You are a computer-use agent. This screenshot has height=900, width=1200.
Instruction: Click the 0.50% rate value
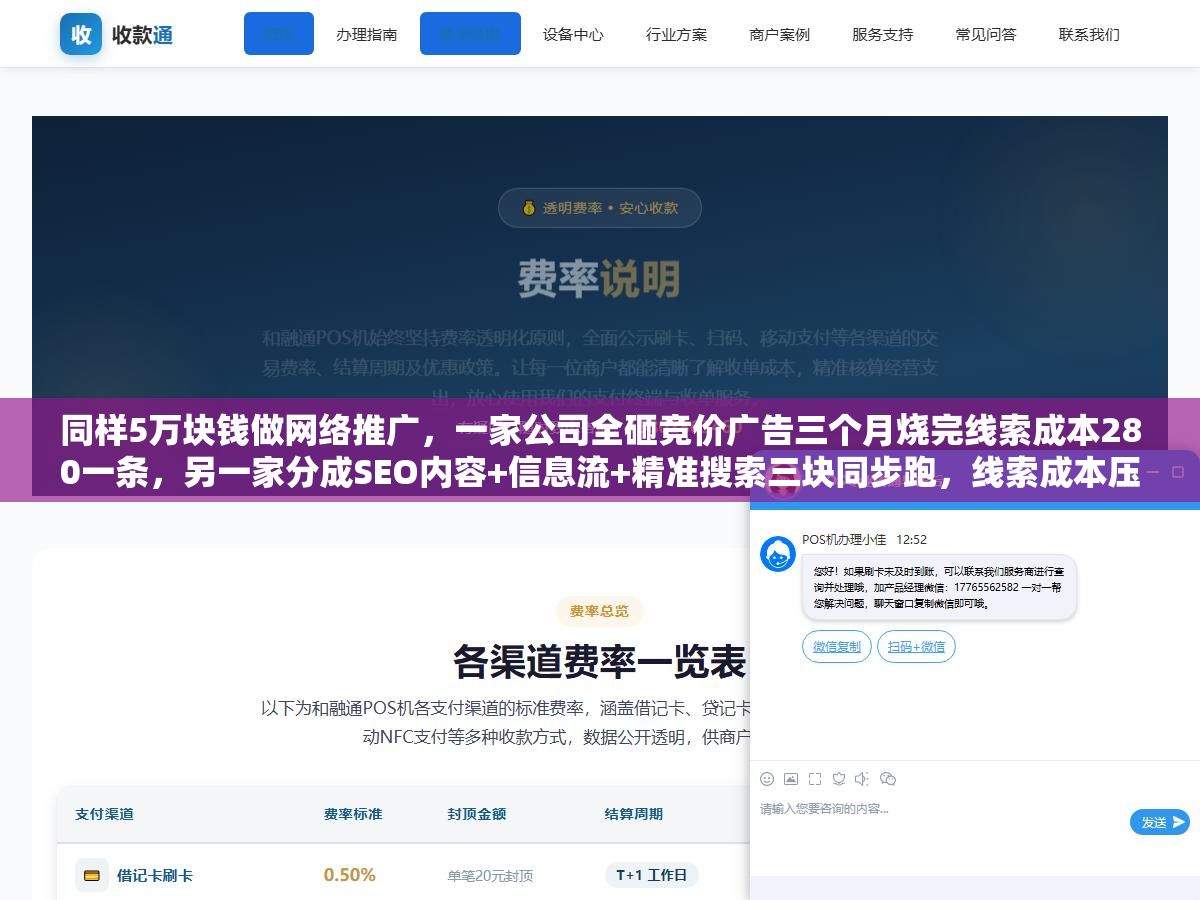349,875
